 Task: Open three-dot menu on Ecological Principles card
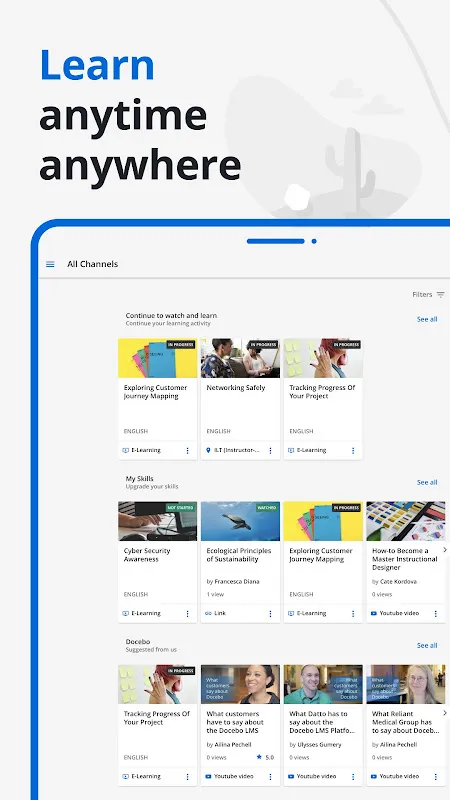(x=270, y=614)
